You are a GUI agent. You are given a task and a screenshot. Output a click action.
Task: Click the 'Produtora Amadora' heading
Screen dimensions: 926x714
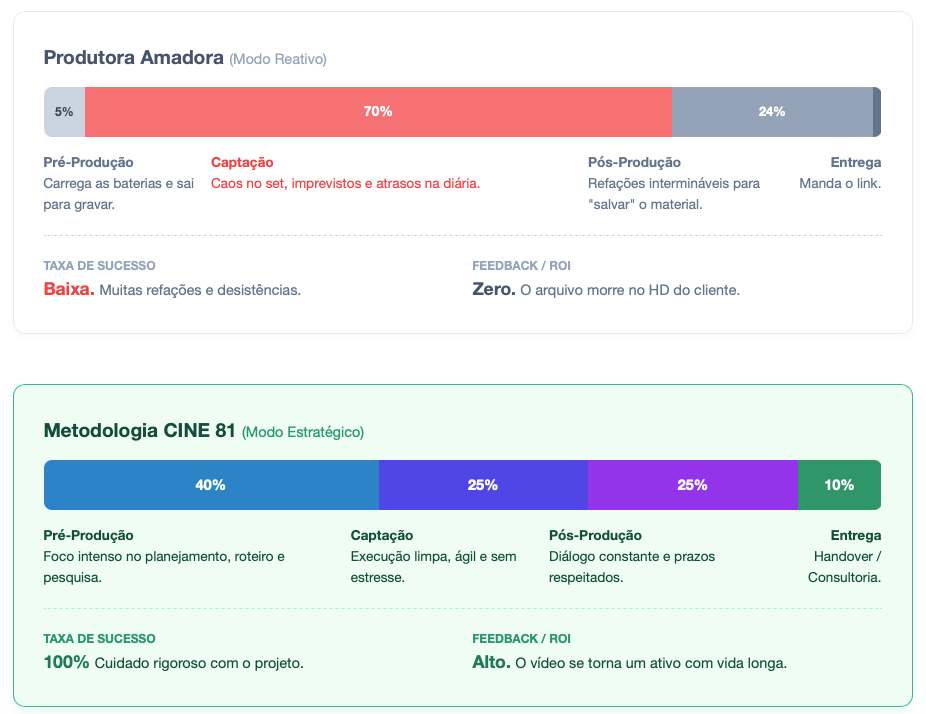point(133,58)
